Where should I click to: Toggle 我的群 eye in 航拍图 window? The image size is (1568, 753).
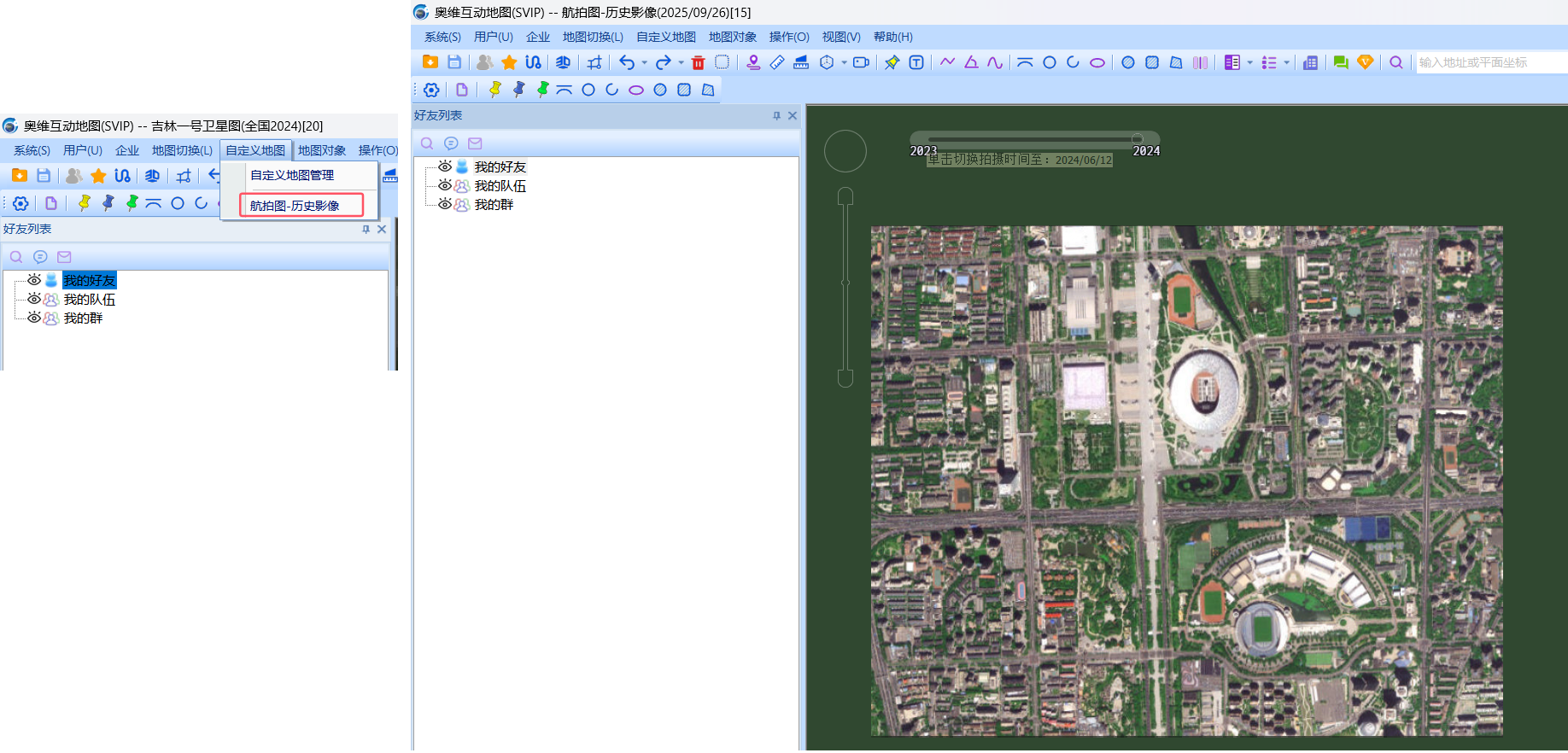click(x=445, y=204)
